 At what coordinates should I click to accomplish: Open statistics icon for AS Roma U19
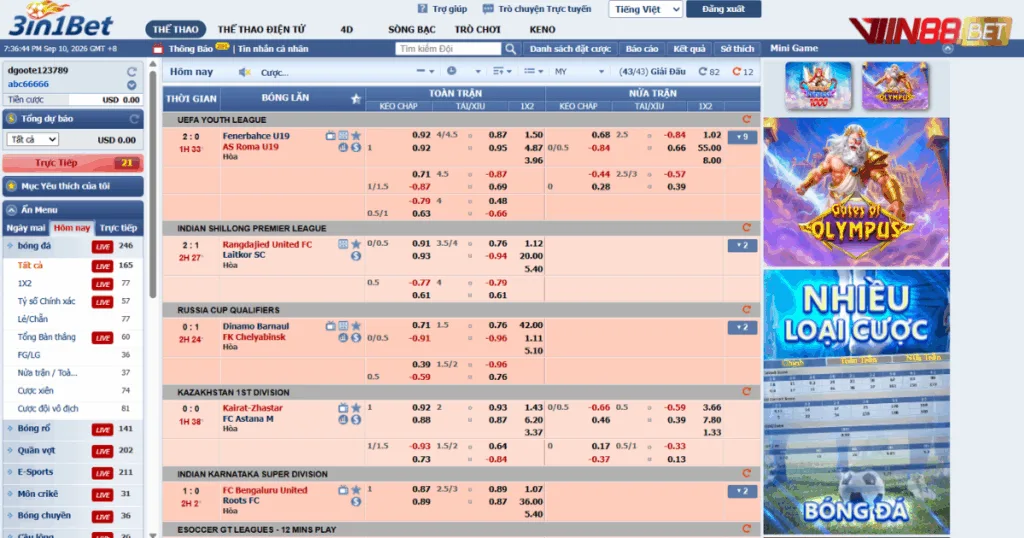(x=344, y=148)
